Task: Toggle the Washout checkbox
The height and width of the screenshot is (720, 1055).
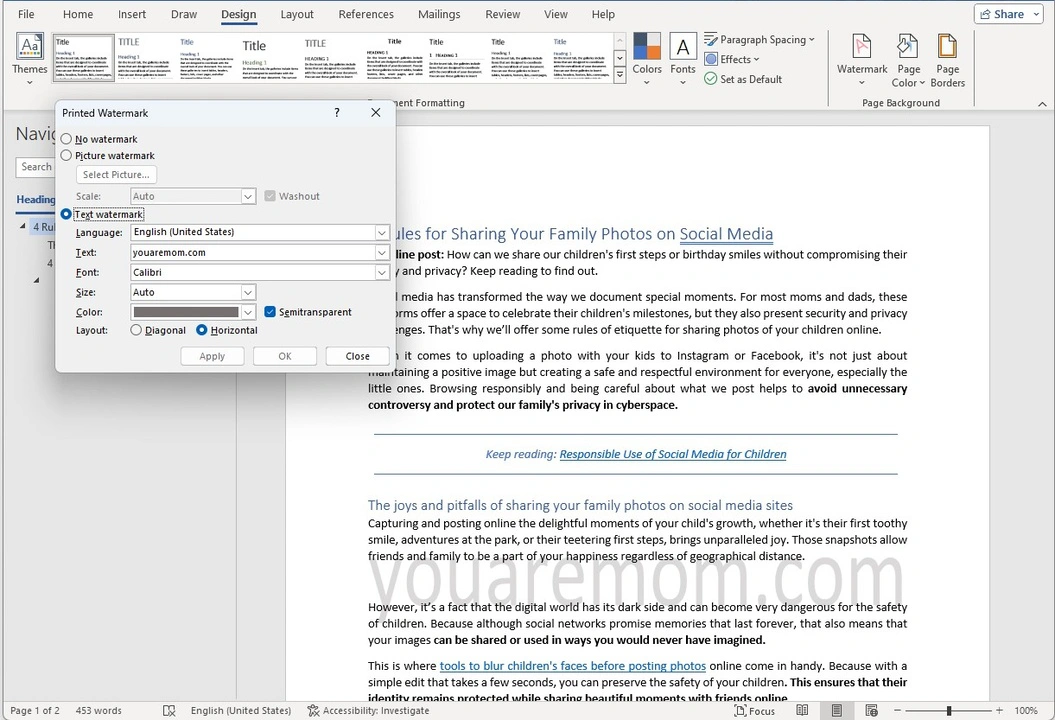Action: point(270,196)
